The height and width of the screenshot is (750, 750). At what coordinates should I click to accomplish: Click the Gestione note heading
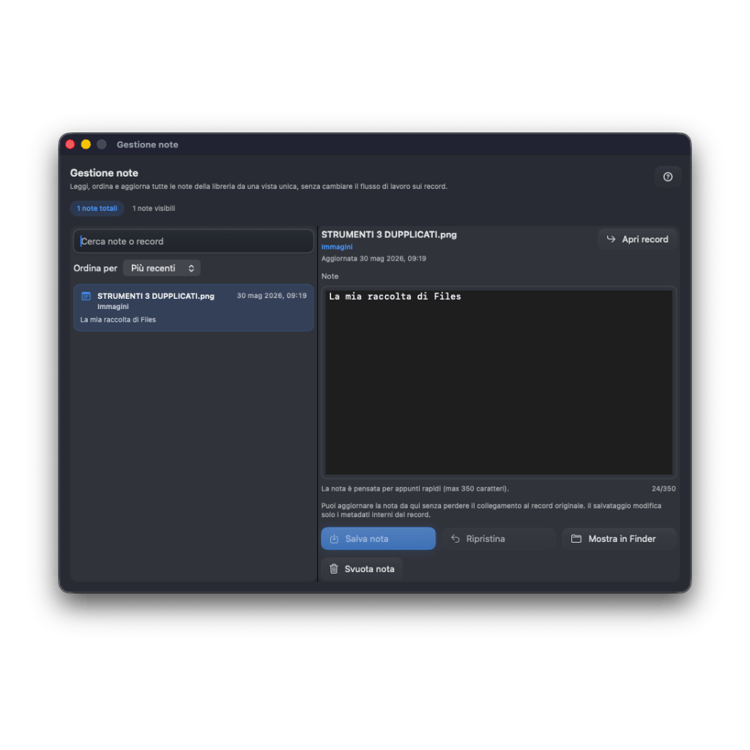(x=104, y=173)
